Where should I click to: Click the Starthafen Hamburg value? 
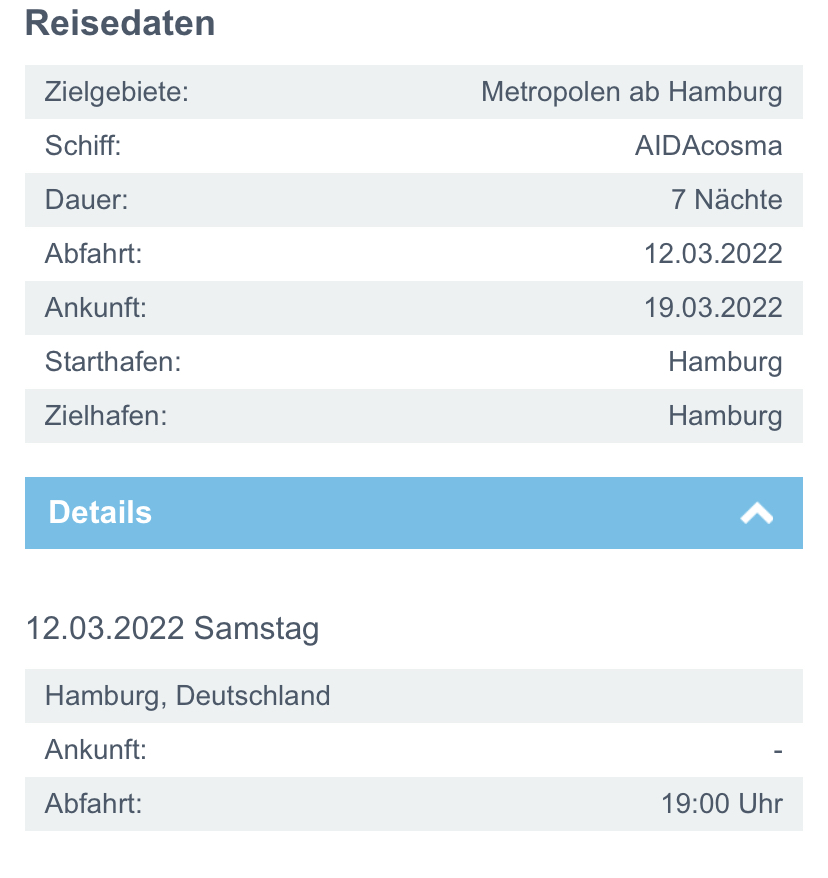[x=725, y=361]
